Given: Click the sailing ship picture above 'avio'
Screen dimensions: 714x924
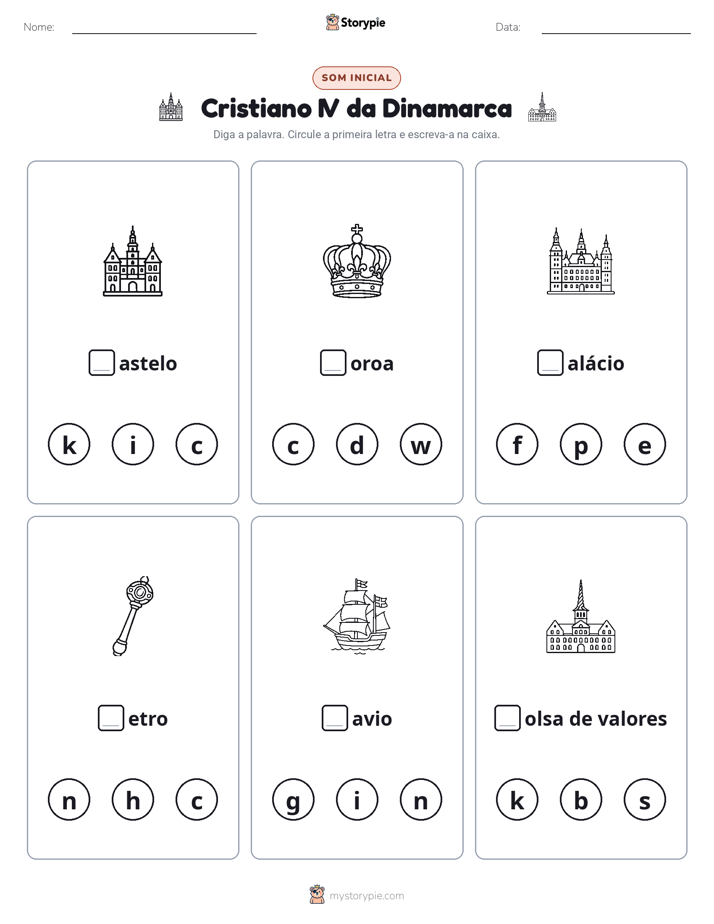Looking at the screenshot, I should [357, 616].
